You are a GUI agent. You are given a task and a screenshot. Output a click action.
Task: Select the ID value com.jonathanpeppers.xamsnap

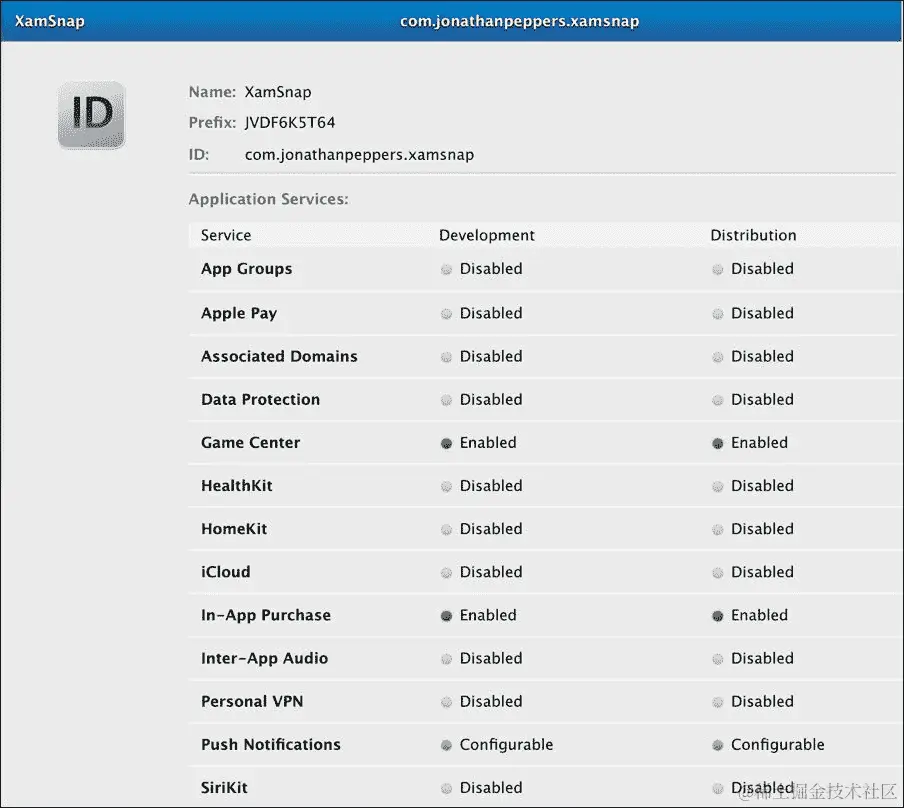(359, 155)
